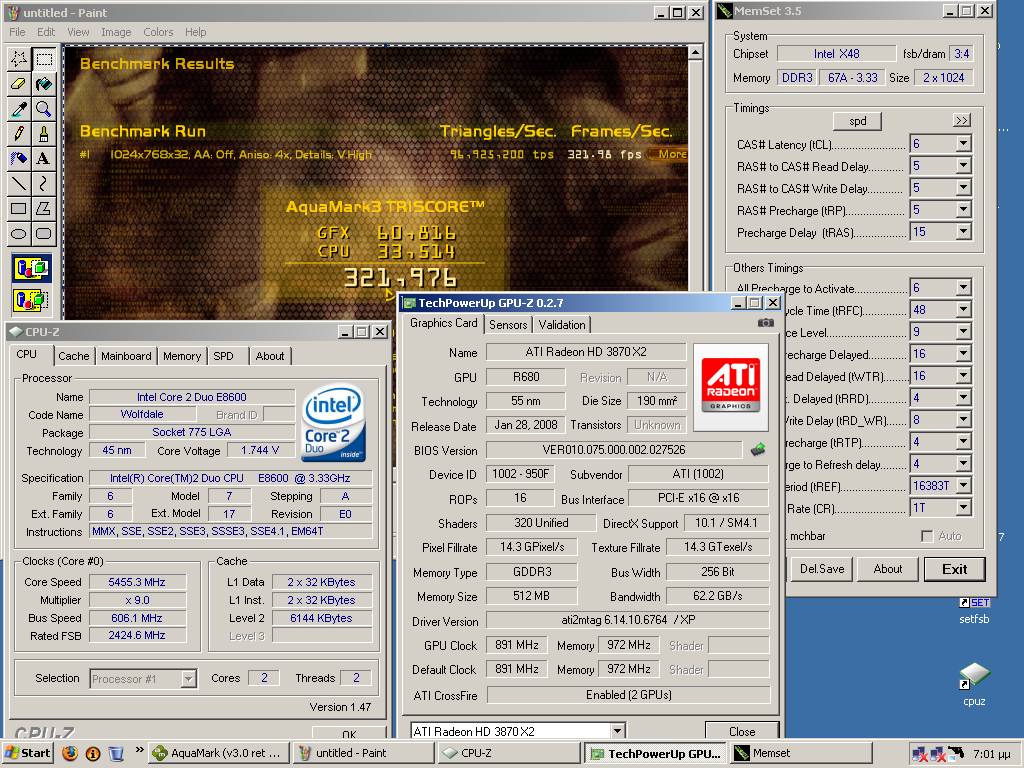Open the GPU-Z graphics card selector dropdown
Viewport: 1024px width, 768px height.
point(617,731)
